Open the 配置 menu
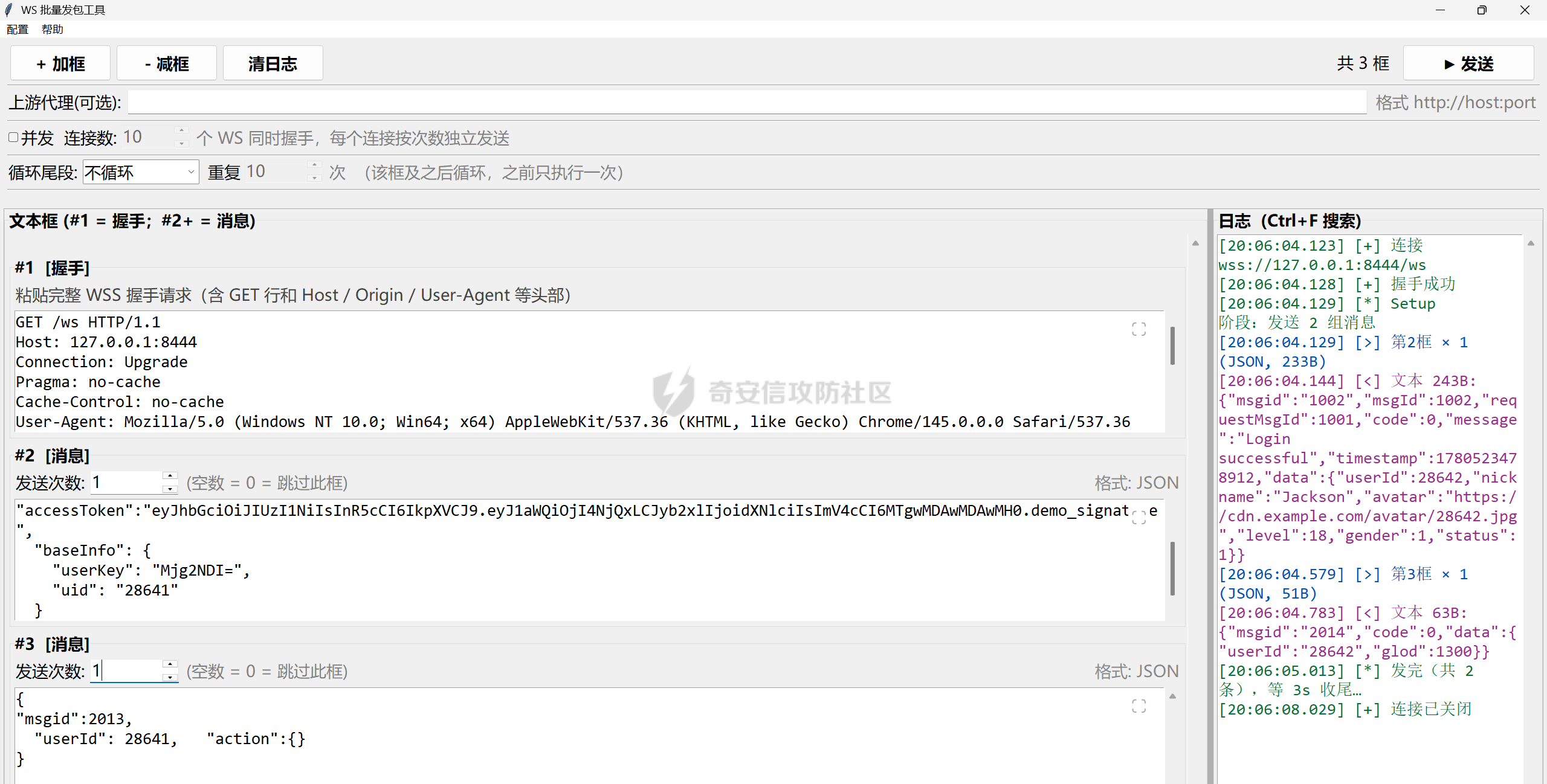Image resolution: width=1547 pixels, height=784 pixels. [18, 29]
